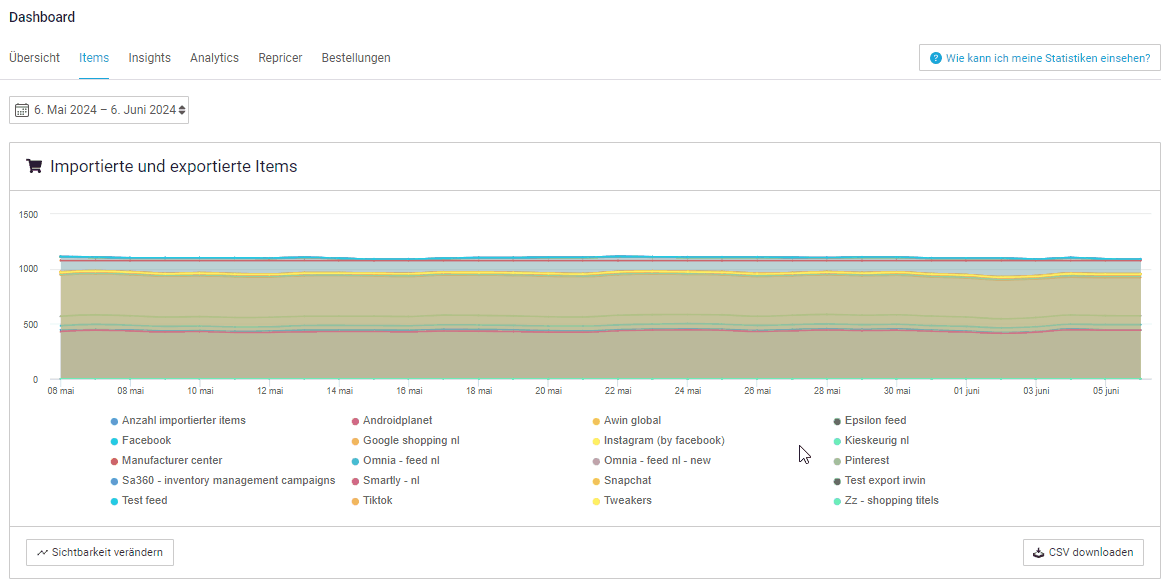Switch to the Analytics tab

point(214,57)
